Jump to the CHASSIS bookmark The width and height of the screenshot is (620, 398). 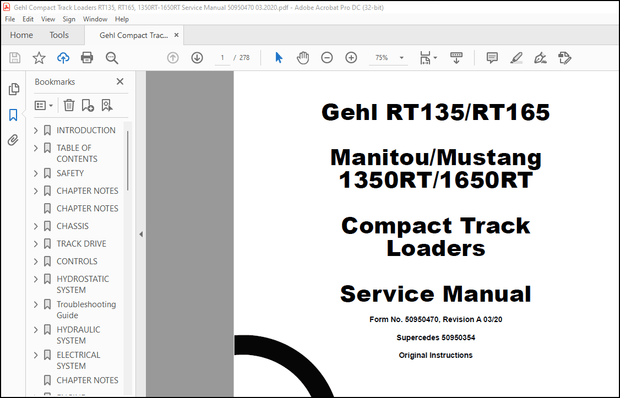[72, 226]
